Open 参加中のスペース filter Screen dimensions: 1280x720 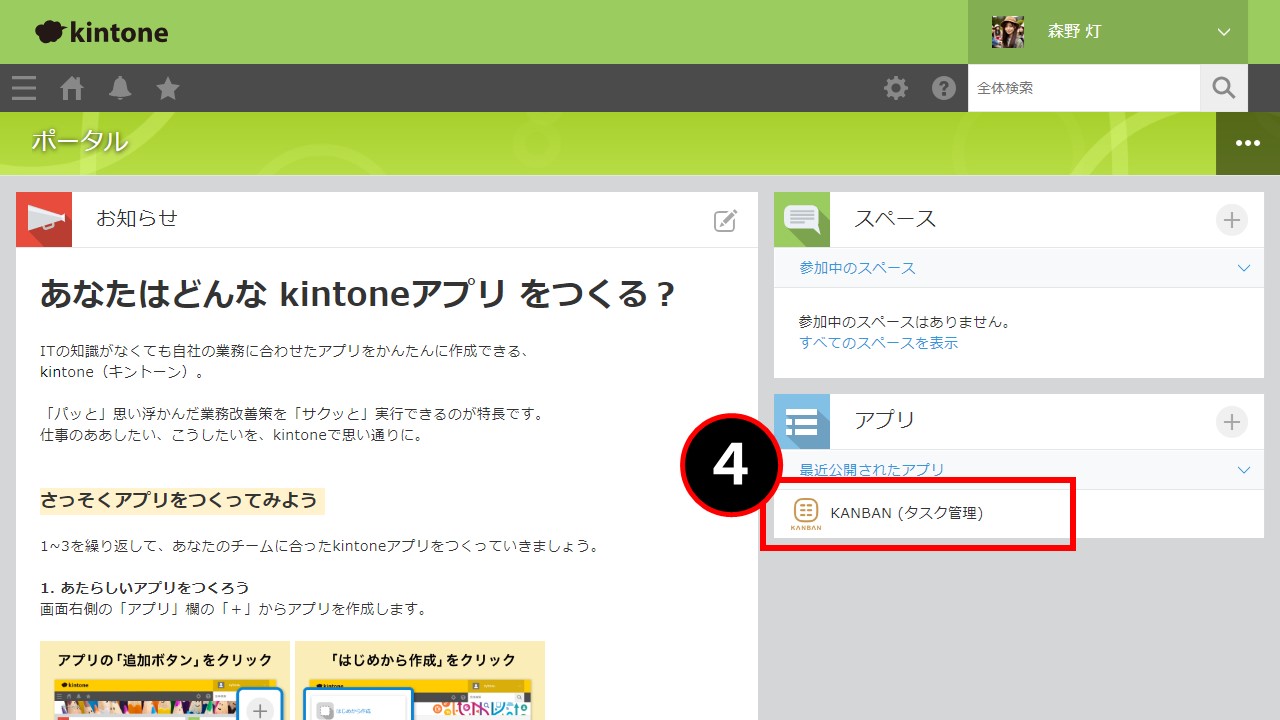[857, 268]
